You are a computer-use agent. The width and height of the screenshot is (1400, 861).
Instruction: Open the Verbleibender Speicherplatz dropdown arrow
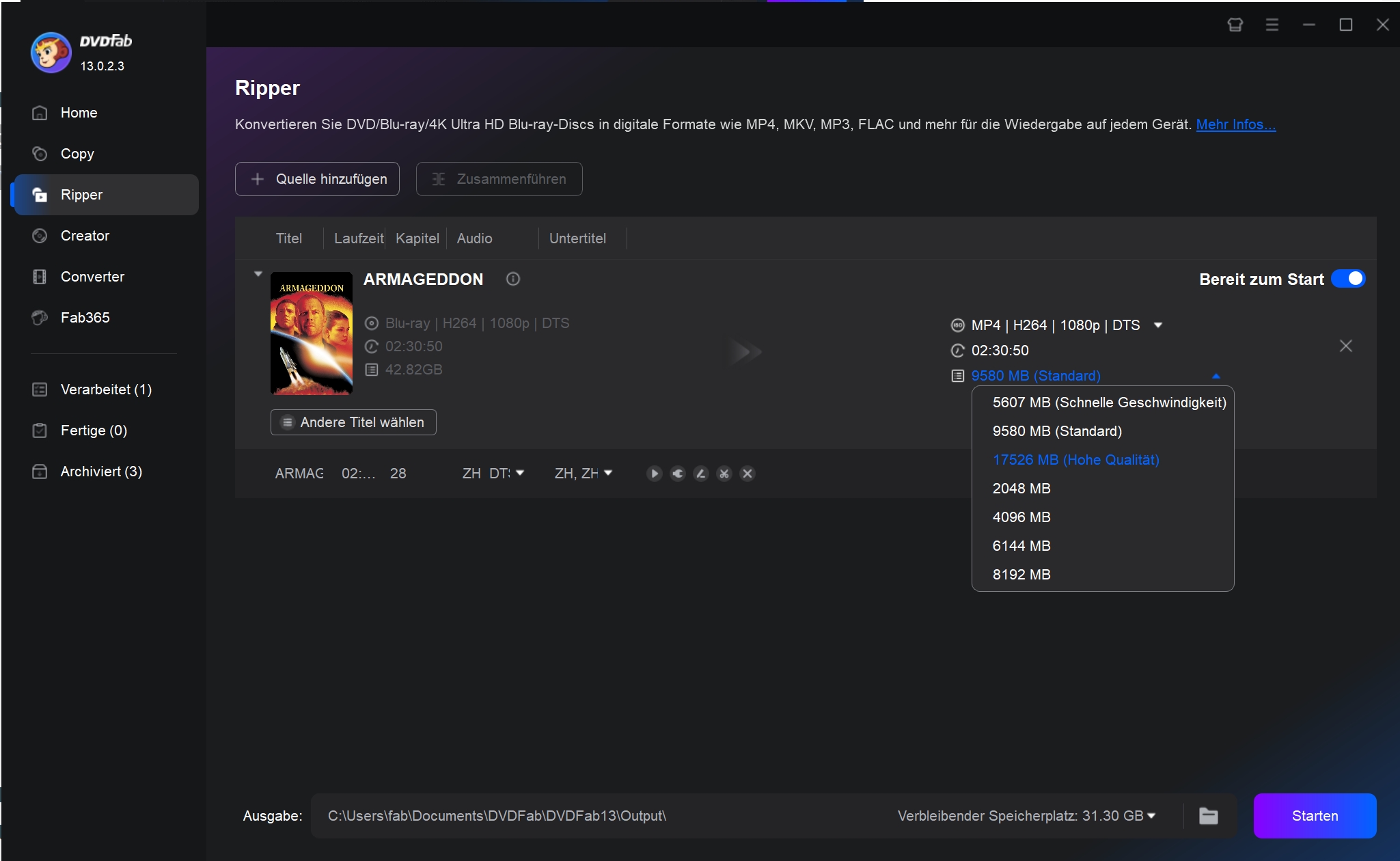(x=1151, y=816)
